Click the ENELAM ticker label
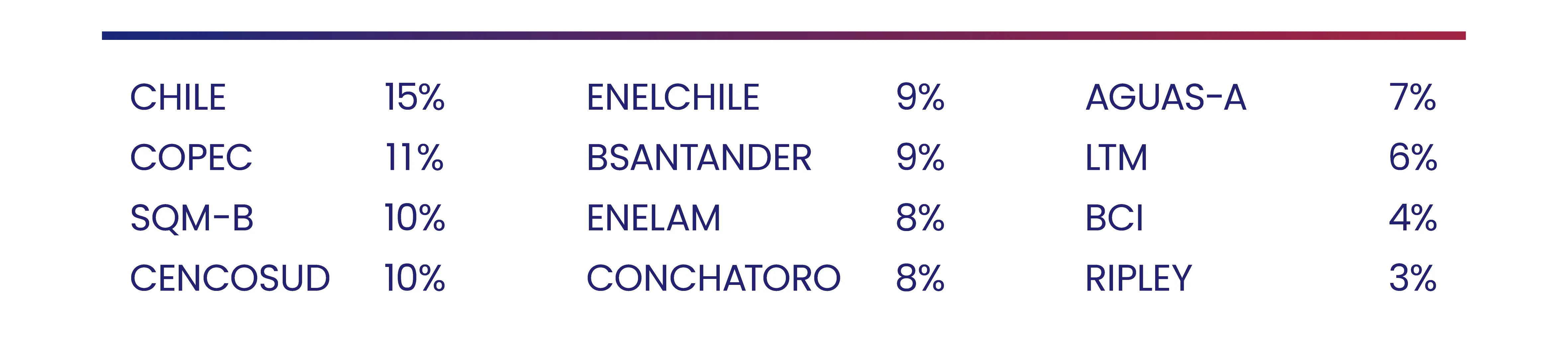 pos(654,218)
